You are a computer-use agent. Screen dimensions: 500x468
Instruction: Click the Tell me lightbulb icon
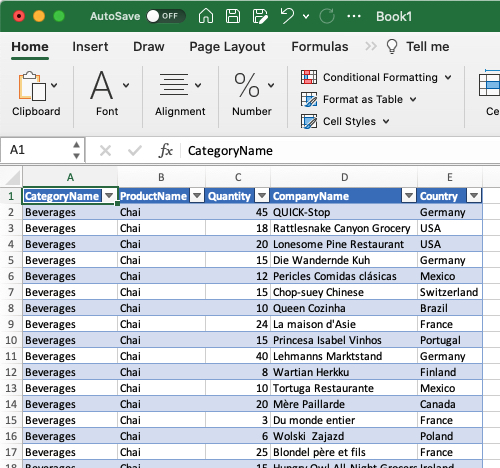[x=392, y=46]
